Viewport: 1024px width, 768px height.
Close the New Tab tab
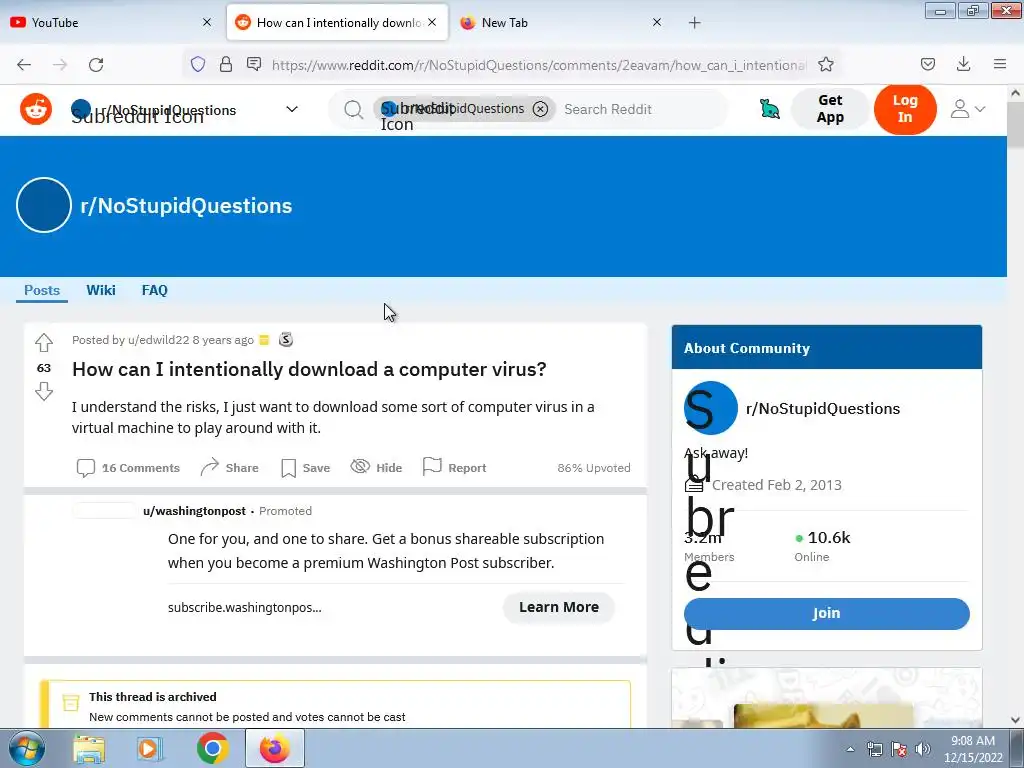point(657,22)
